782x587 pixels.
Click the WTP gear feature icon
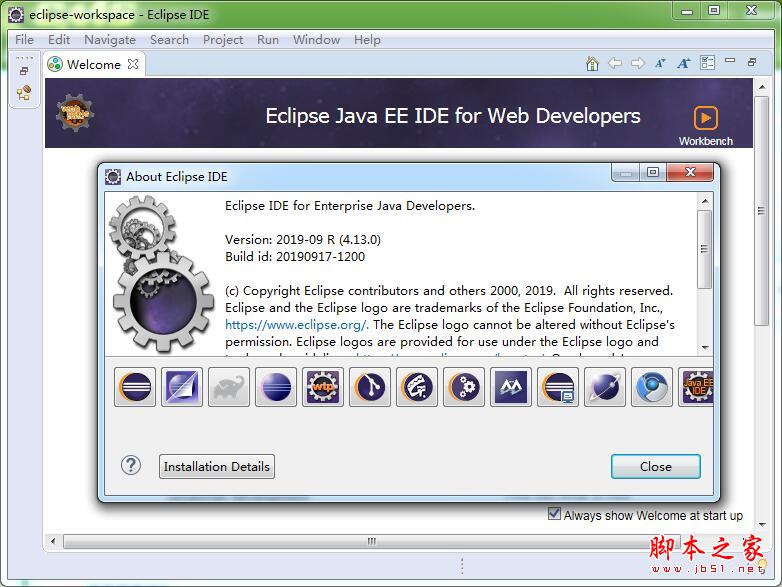coord(323,387)
